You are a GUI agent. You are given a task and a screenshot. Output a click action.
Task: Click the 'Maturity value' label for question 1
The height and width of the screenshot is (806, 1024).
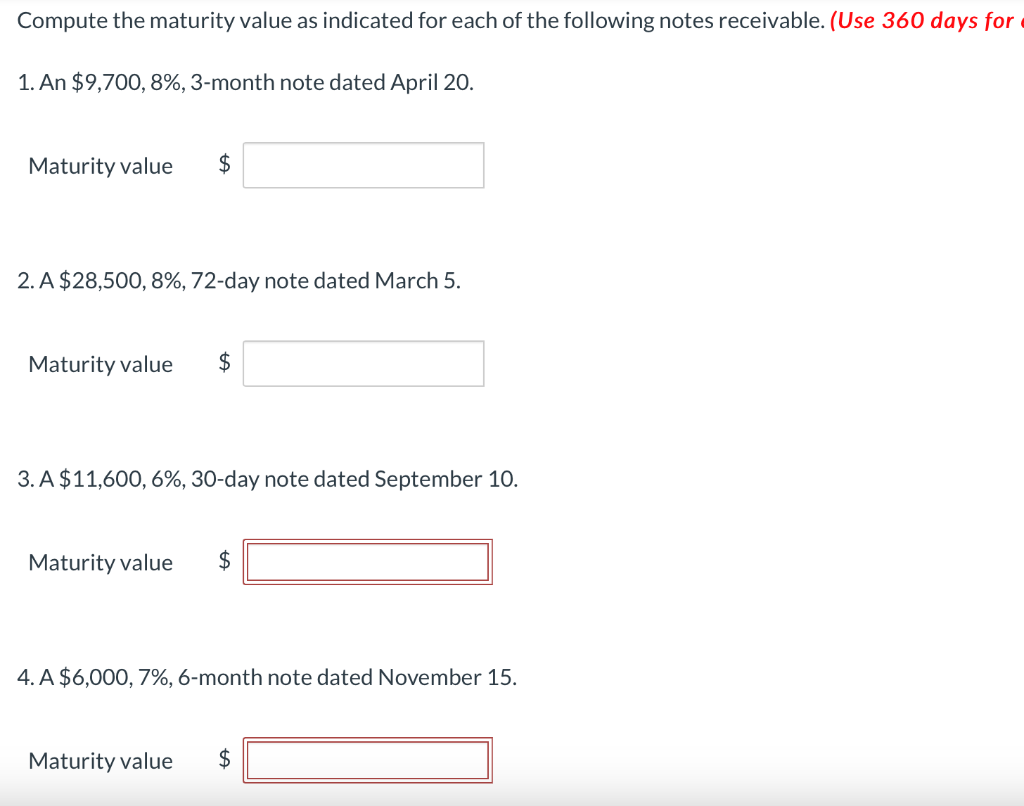pyautogui.click(x=100, y=165)
